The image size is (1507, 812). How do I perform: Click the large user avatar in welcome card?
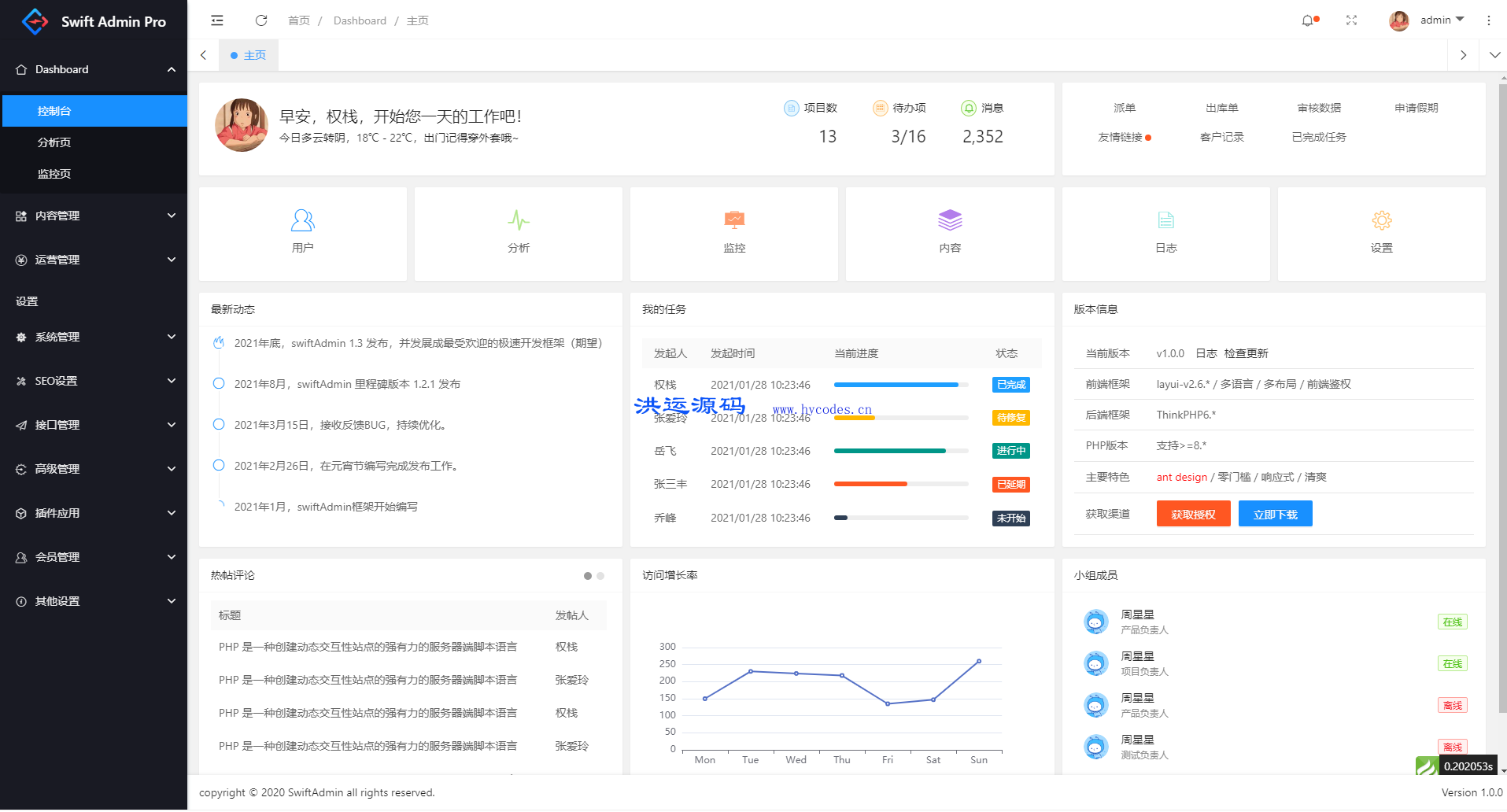(x=242, y=125)
